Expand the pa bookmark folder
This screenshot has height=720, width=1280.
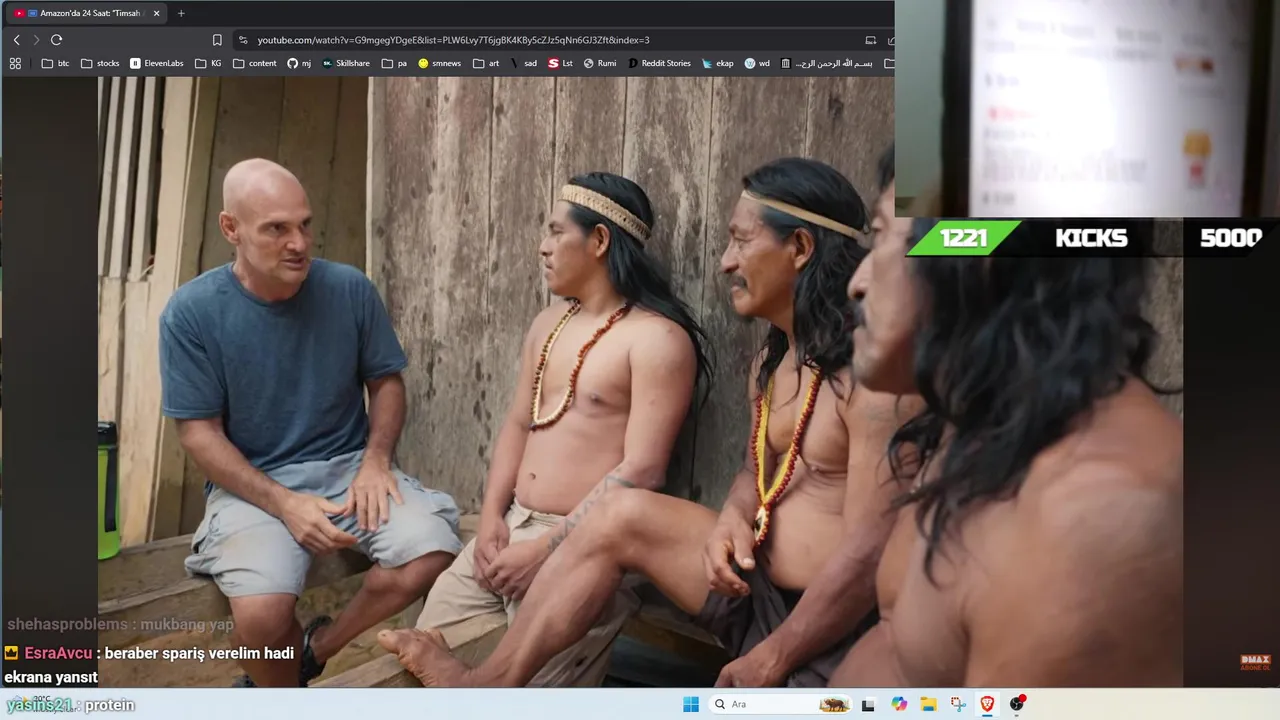[x=394, y=63]
